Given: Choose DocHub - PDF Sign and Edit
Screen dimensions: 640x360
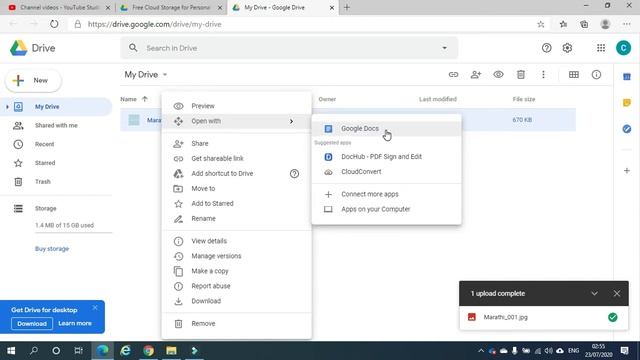Looking at the screenshot, I should click(386, 157).
